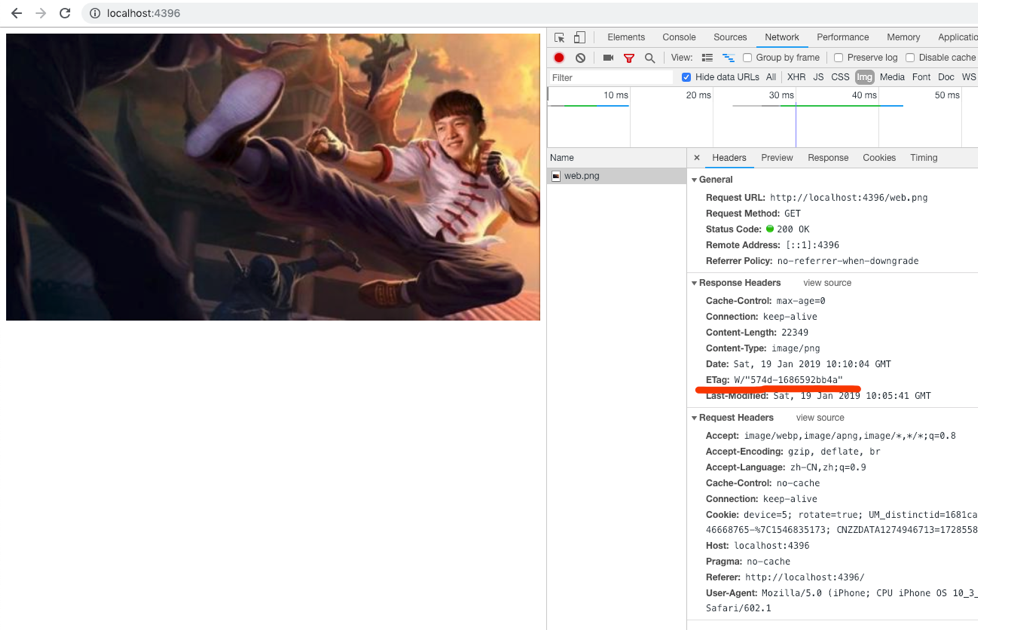Image resolution: width=1020 pixels, height=630 pixels.
Task: Toggle the device toolbar icon
Action: (x=579, y=37)
